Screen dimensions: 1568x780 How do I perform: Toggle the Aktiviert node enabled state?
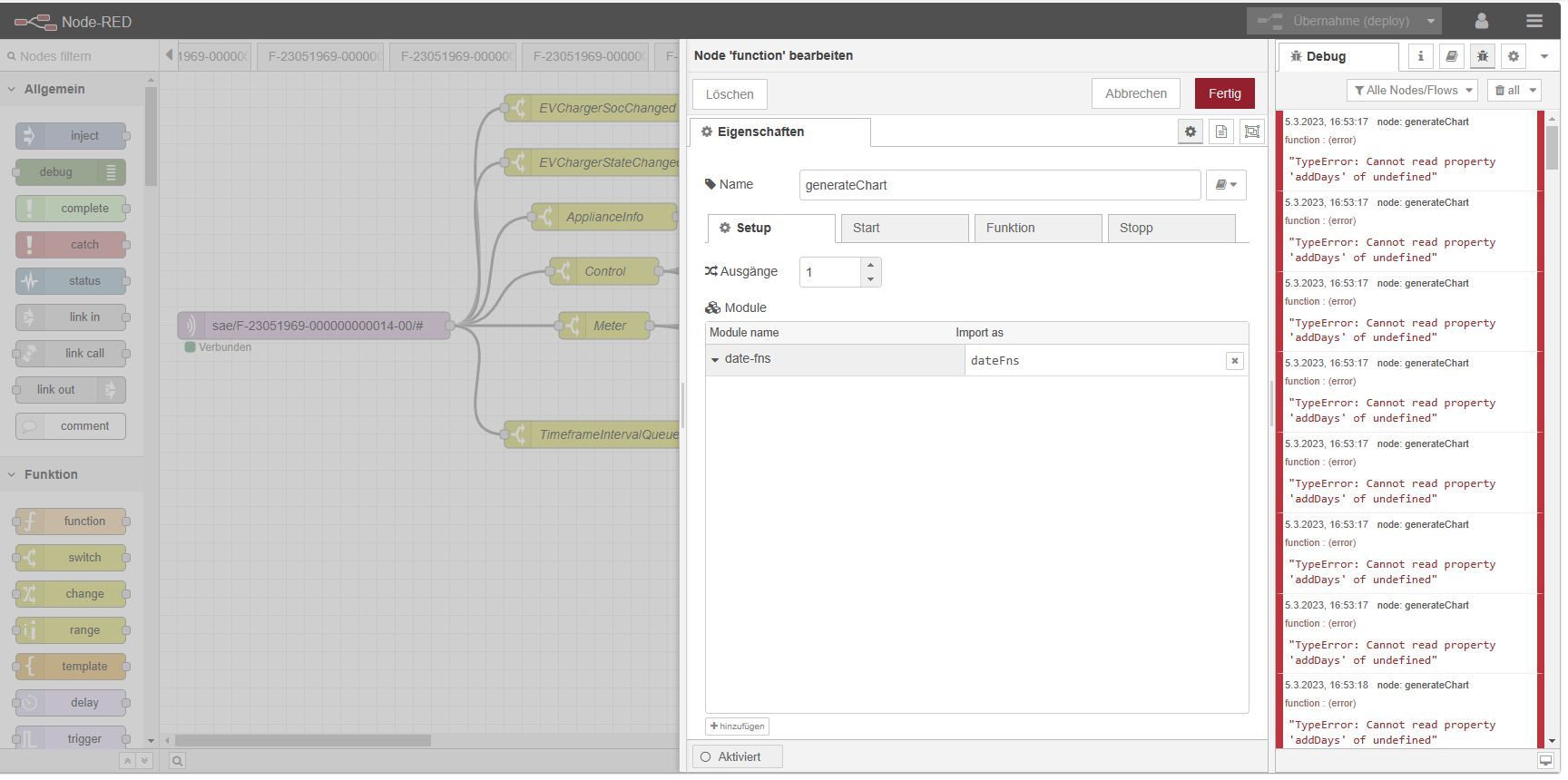[738, 756]
